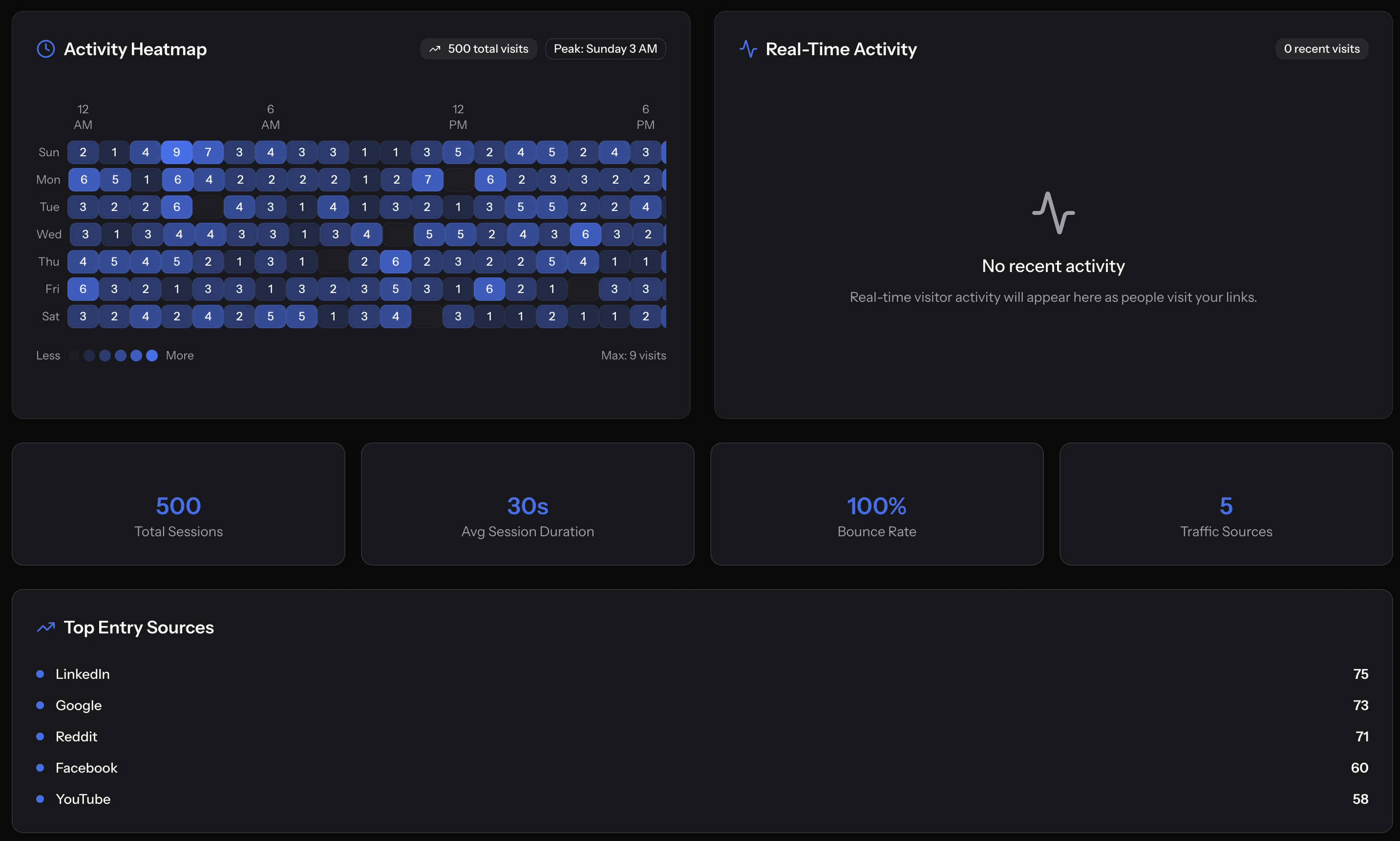Image resolution: width=1400 pixels, height=841 pixels.
Task: Click the 6 AM column header
Action: click(270, 117)
